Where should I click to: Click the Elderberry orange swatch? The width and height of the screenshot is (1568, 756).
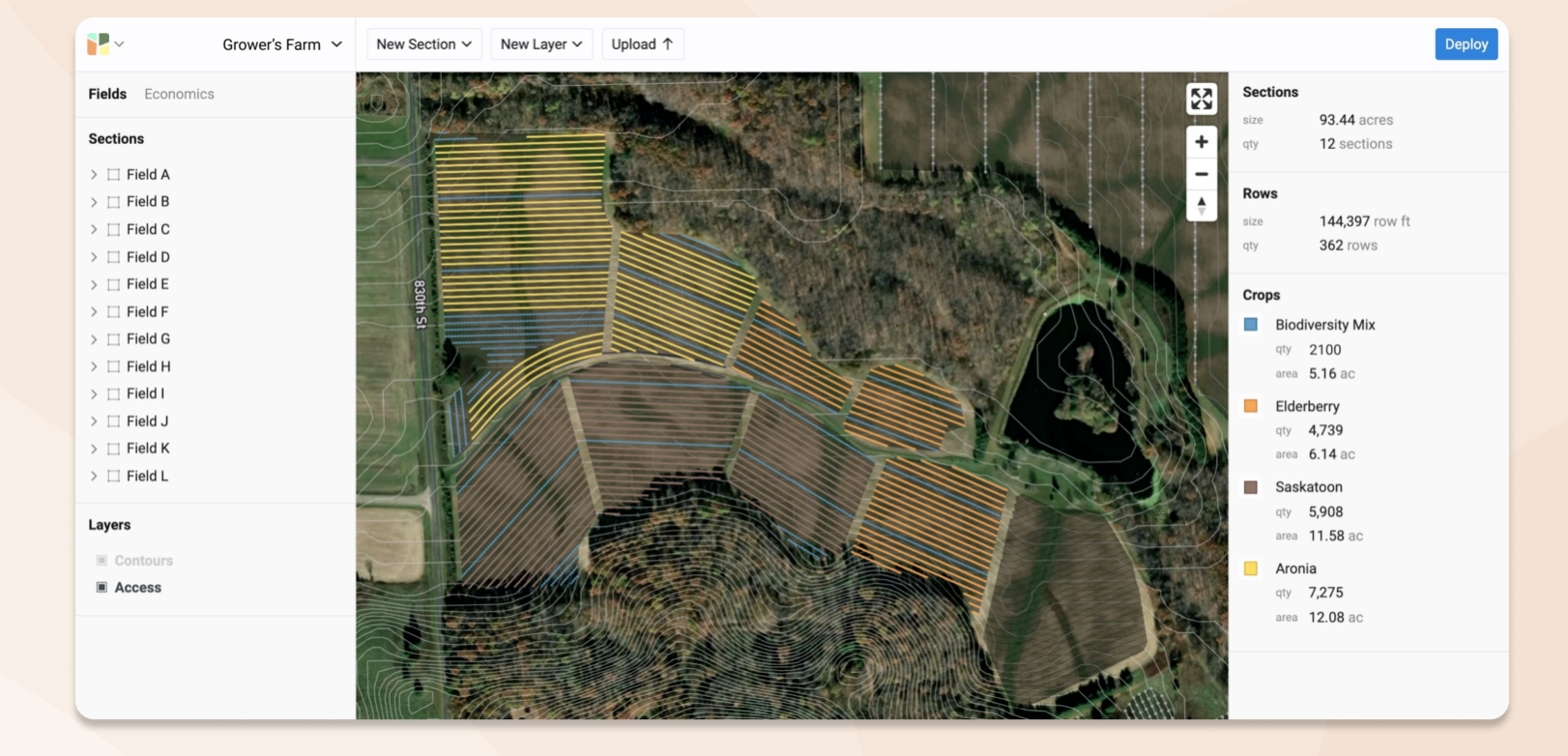pyautogui.click(x=1251, y=406)
